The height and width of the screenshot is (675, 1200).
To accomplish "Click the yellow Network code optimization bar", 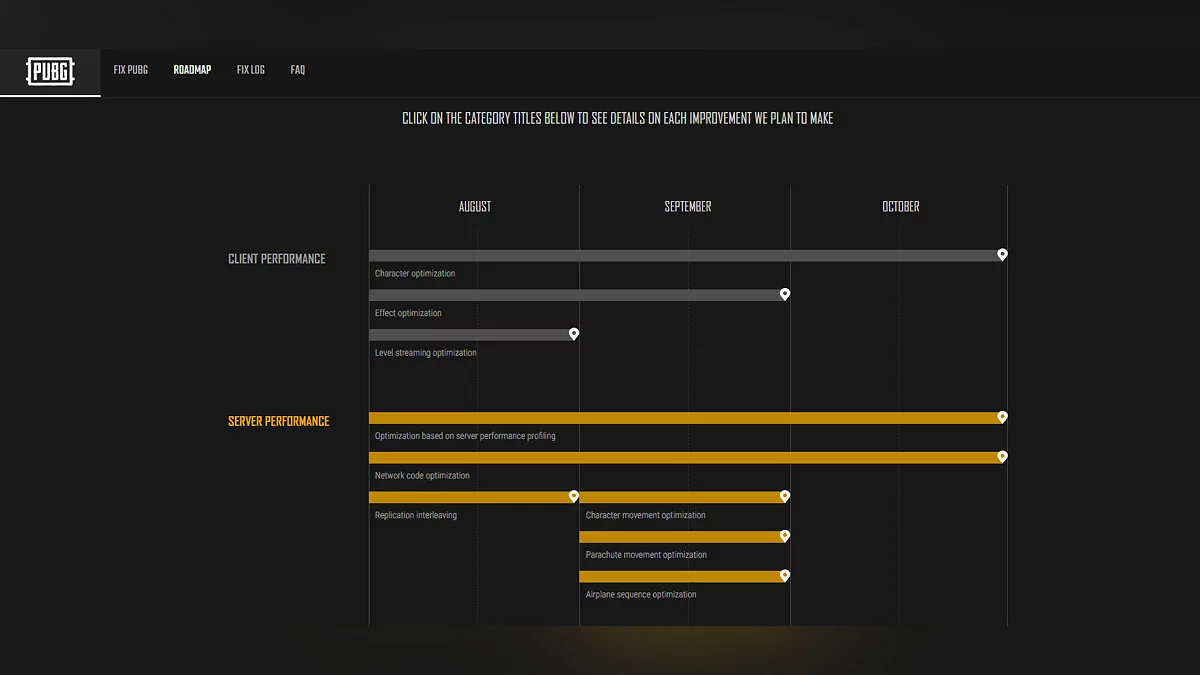I will coord(685,458).
